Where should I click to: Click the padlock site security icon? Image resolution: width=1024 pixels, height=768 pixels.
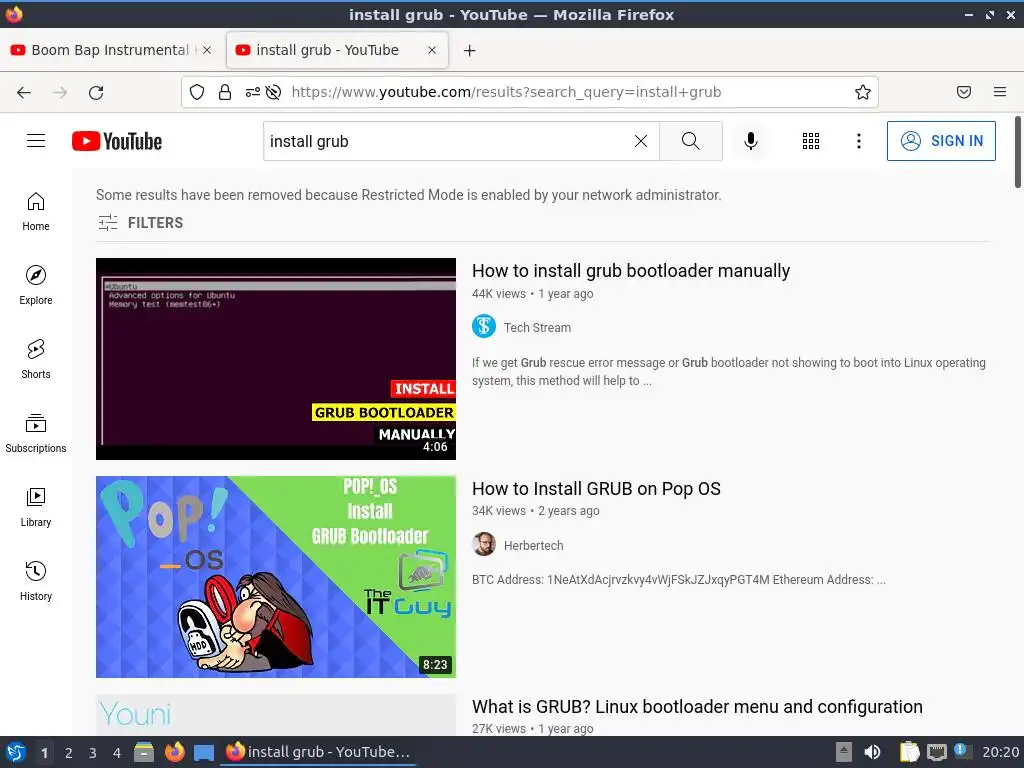(225, 92)
